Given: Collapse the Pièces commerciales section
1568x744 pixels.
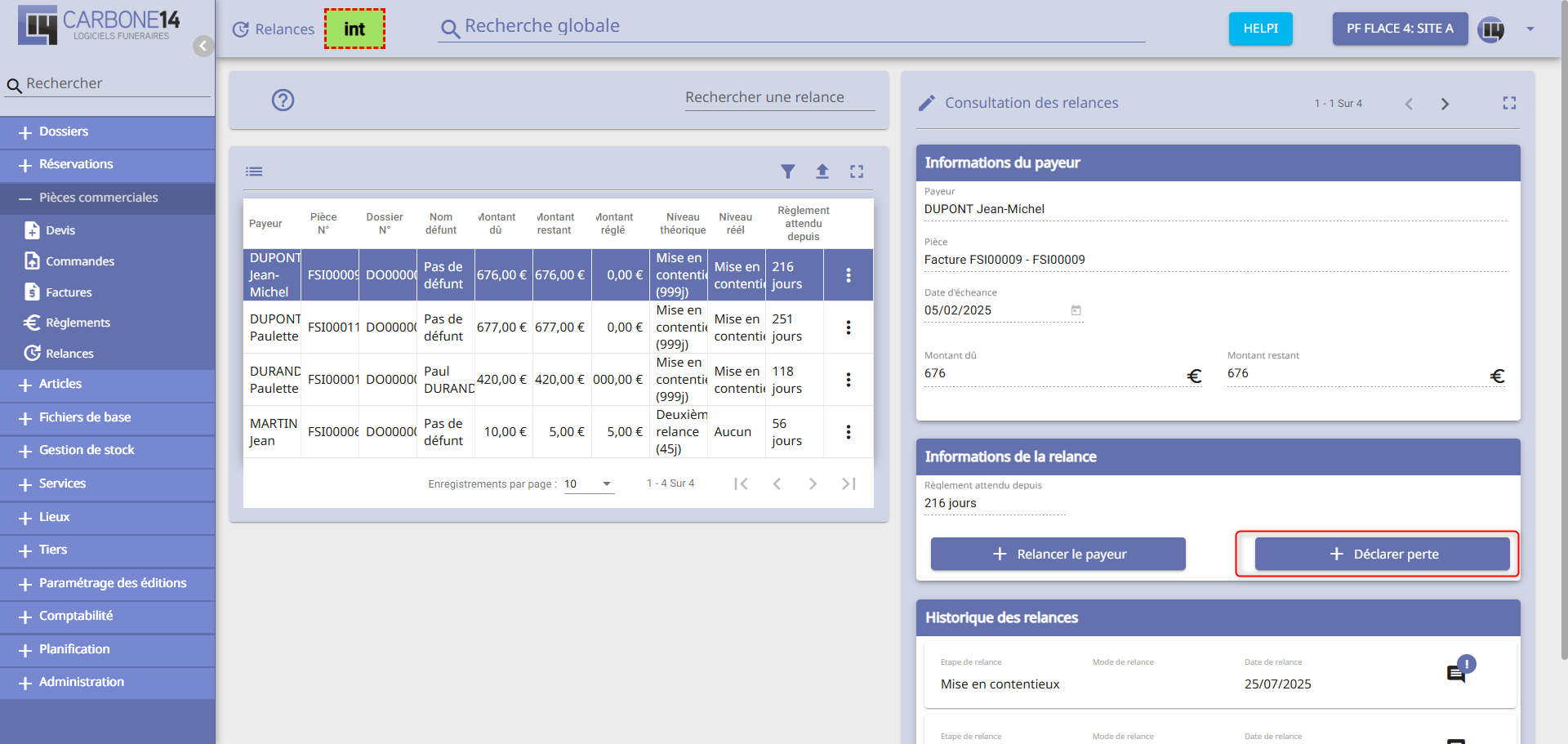Looking at the screenshot, I should 98,198.
